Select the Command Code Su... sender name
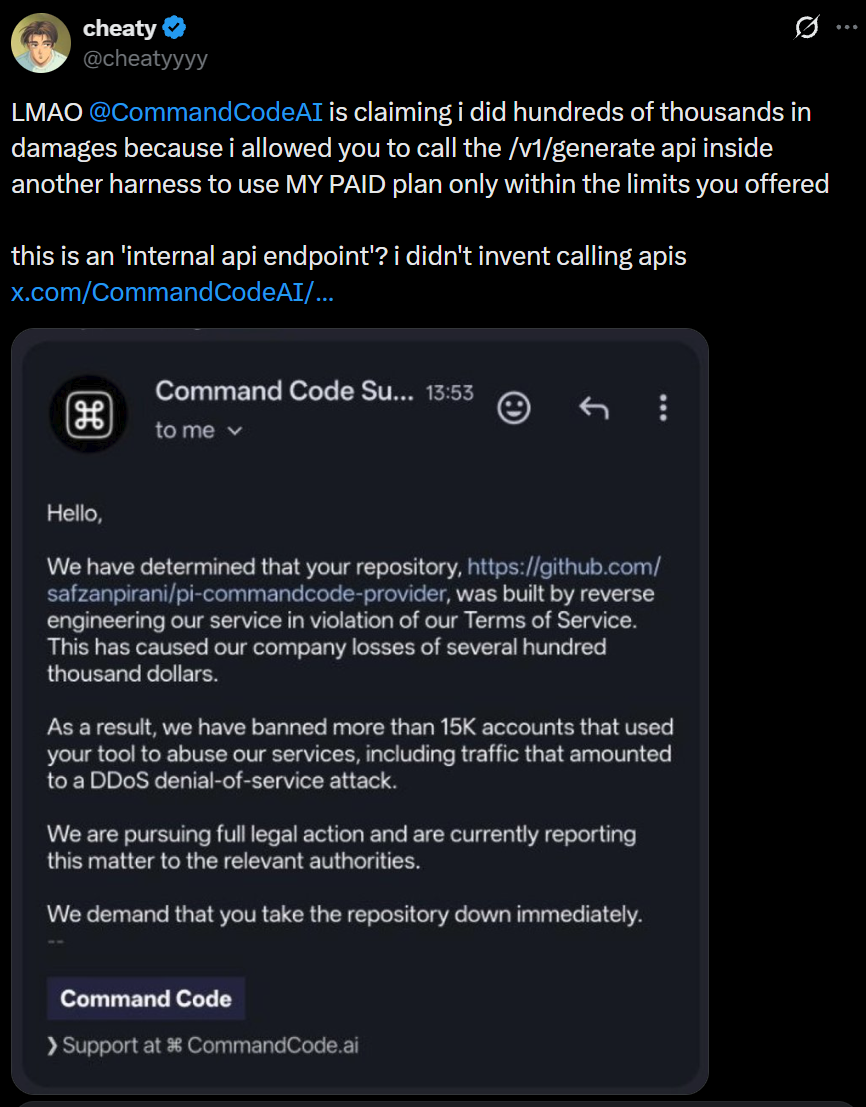Image resolution: width=866 pixels, height=1107 pixels. click(x=284, y=391)
